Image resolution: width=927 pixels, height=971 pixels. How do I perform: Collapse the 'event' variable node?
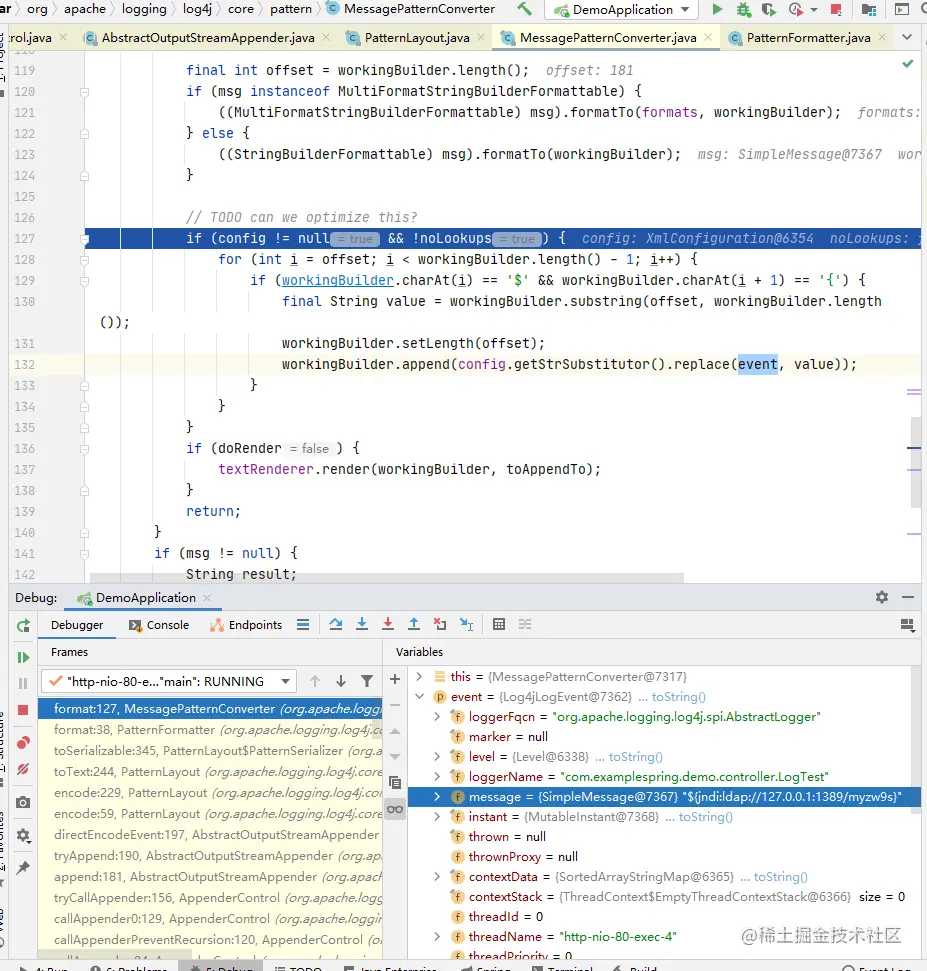[419, 697]
